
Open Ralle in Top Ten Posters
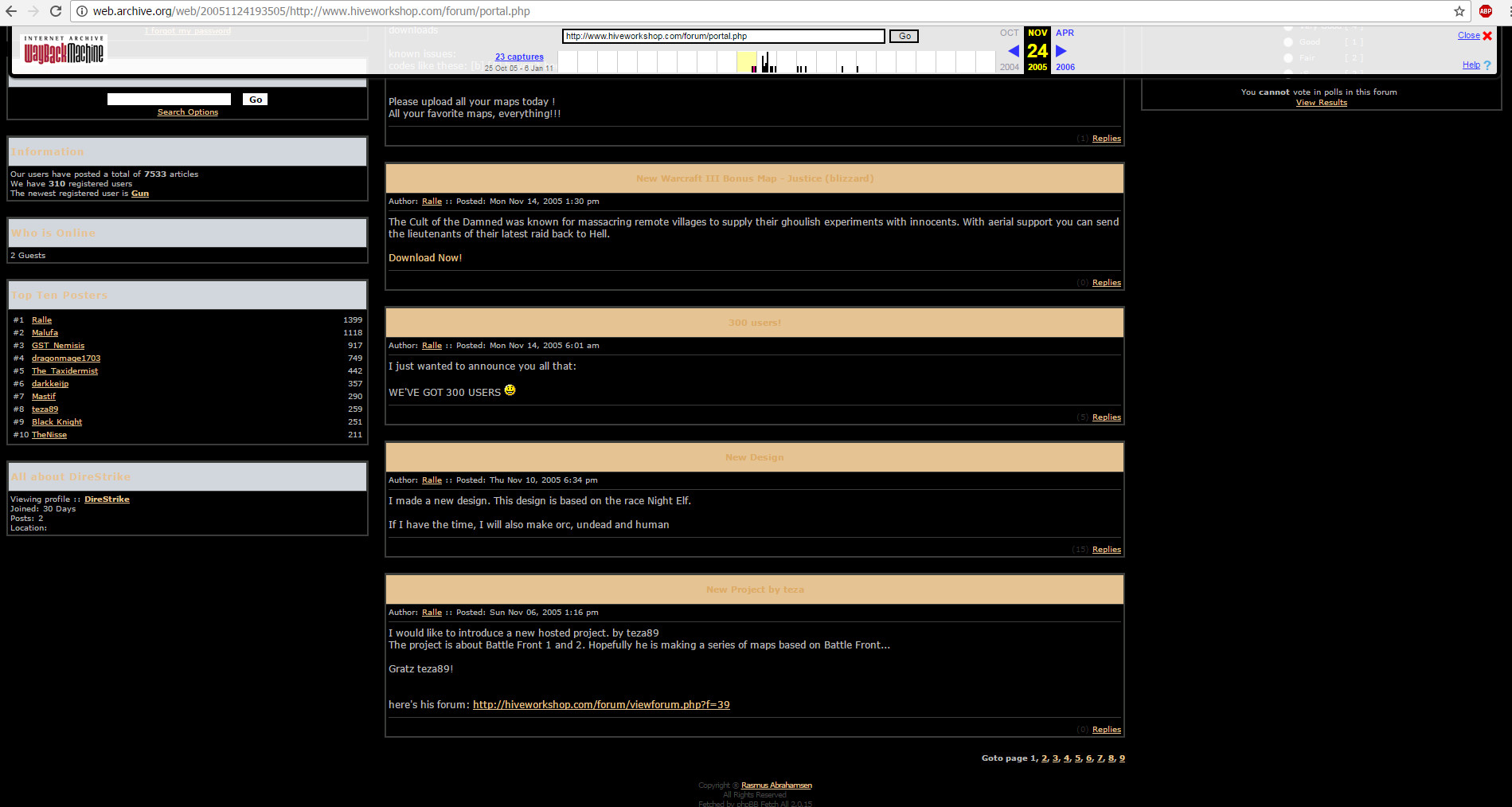[x=41, y=320]
